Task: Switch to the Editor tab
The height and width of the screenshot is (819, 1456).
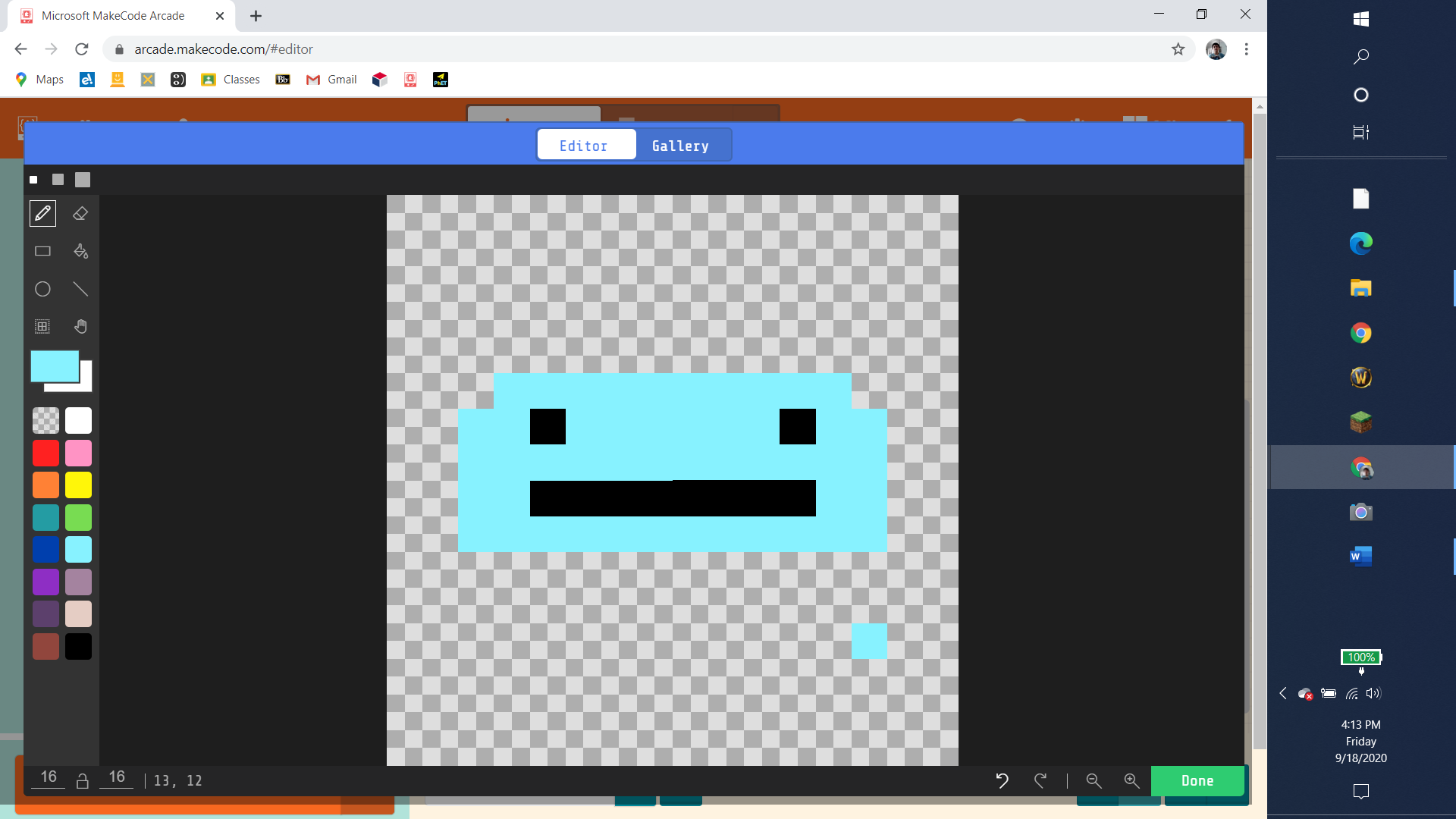Action: click(x=583, y=146)
